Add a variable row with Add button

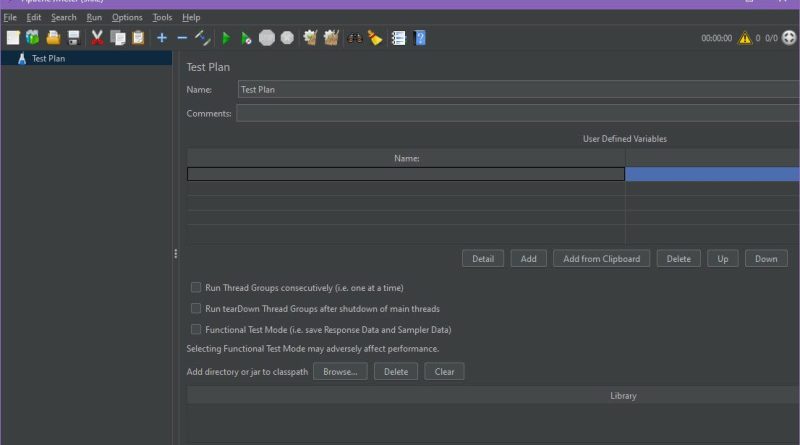click(528, 259)
